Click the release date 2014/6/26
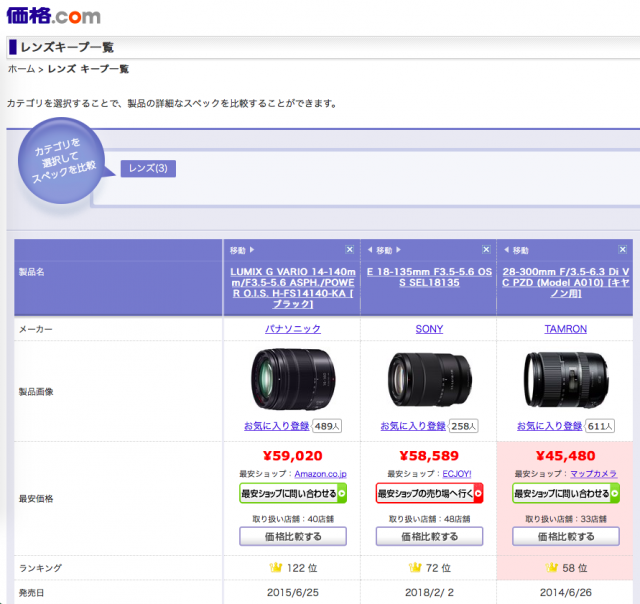This screenshot has width=640, height=604. click(566, 592)
